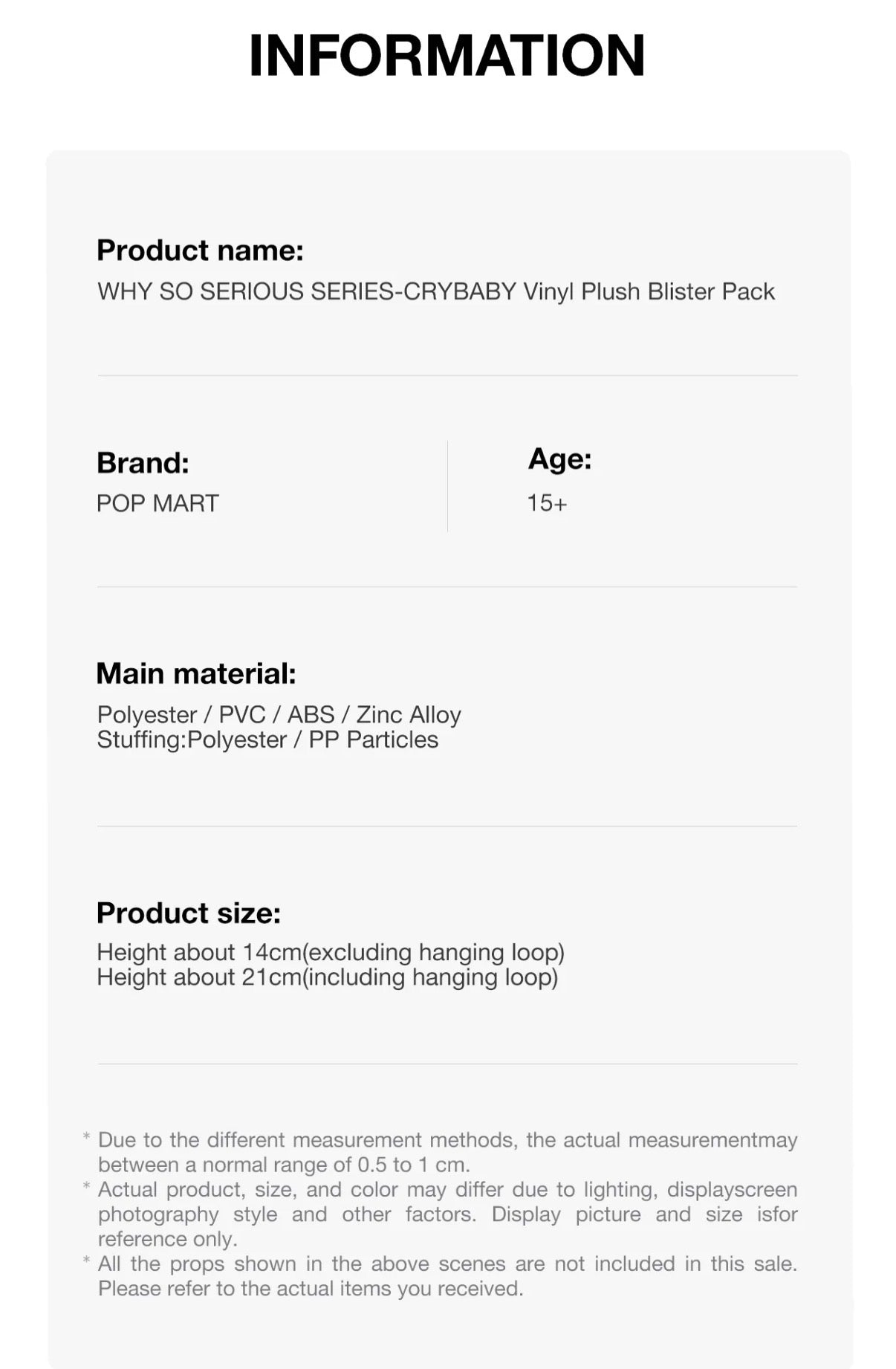896x1369 pixels.
Task: Select the lighting and color disclaimer note
Action: 447,1214
